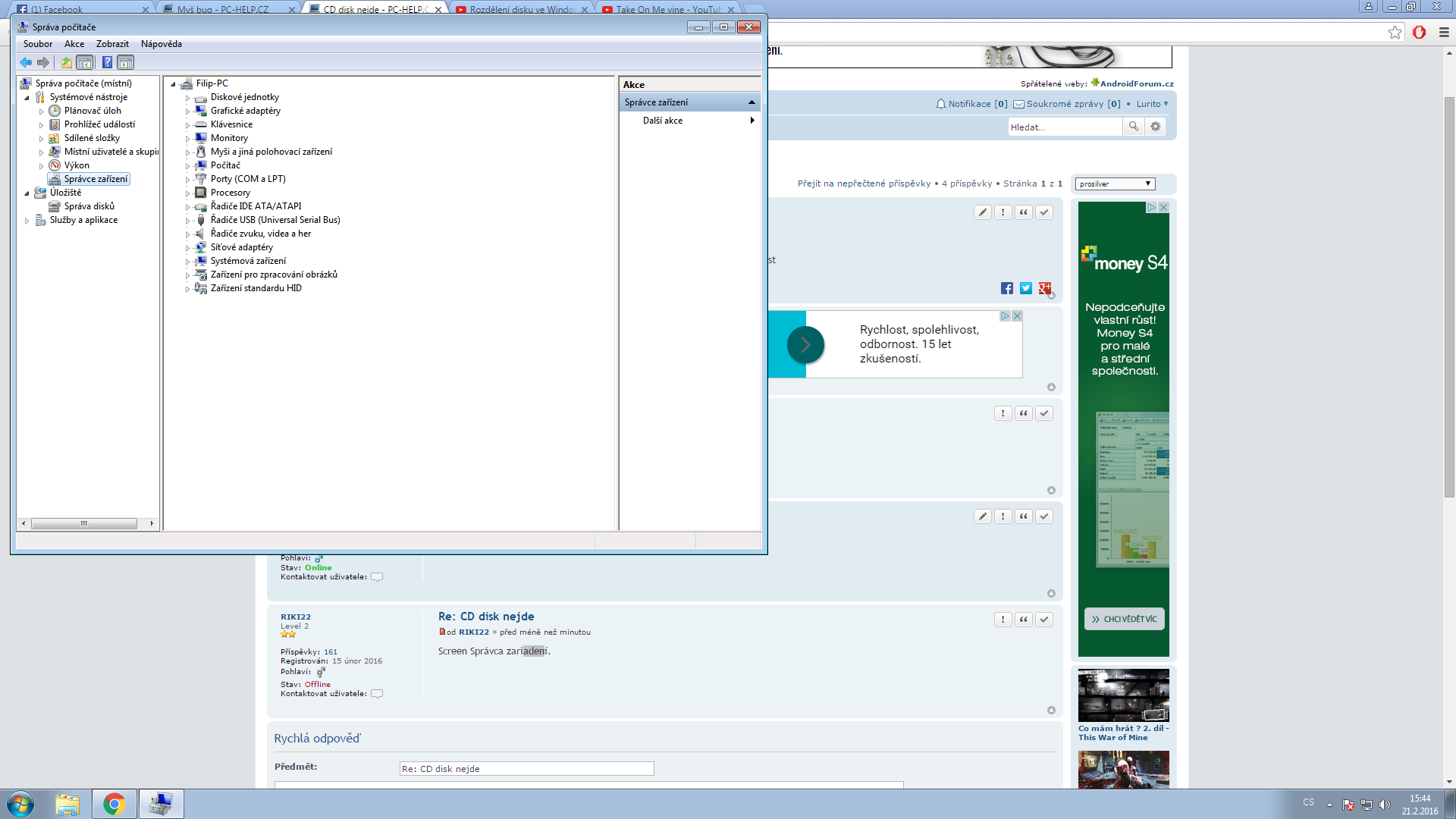Click the Přejít na nepřečtené příspěvky link

863,184
